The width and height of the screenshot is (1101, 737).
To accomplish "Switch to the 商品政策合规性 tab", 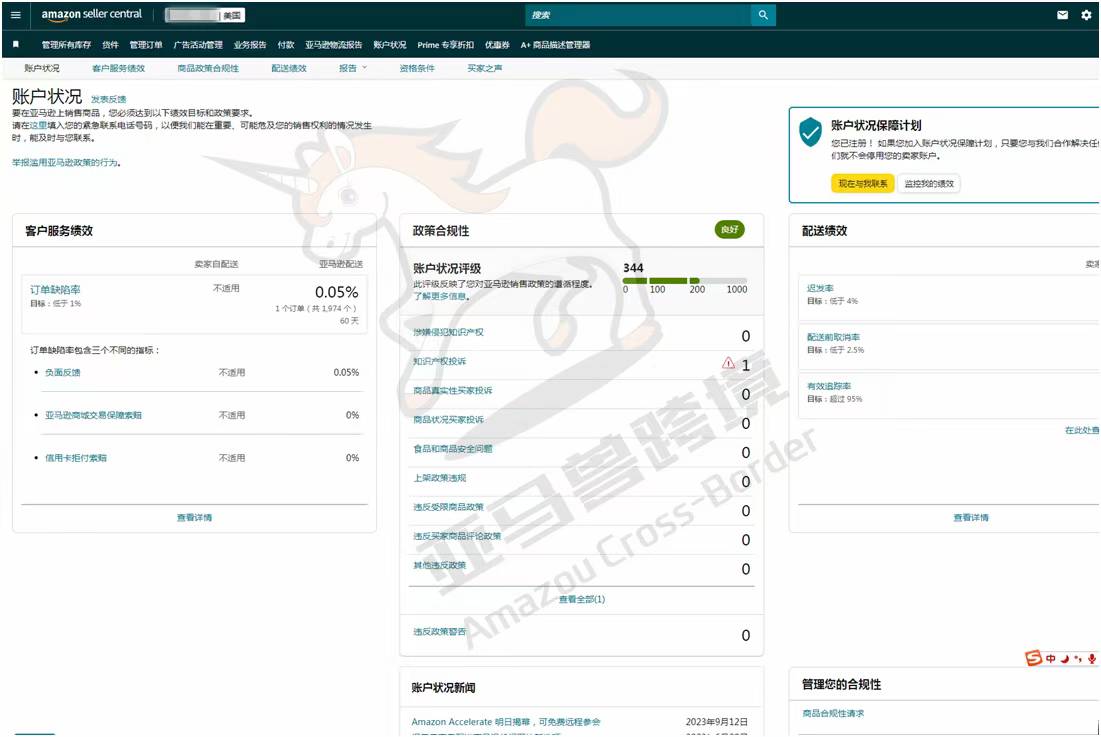I will click(208, 68).
